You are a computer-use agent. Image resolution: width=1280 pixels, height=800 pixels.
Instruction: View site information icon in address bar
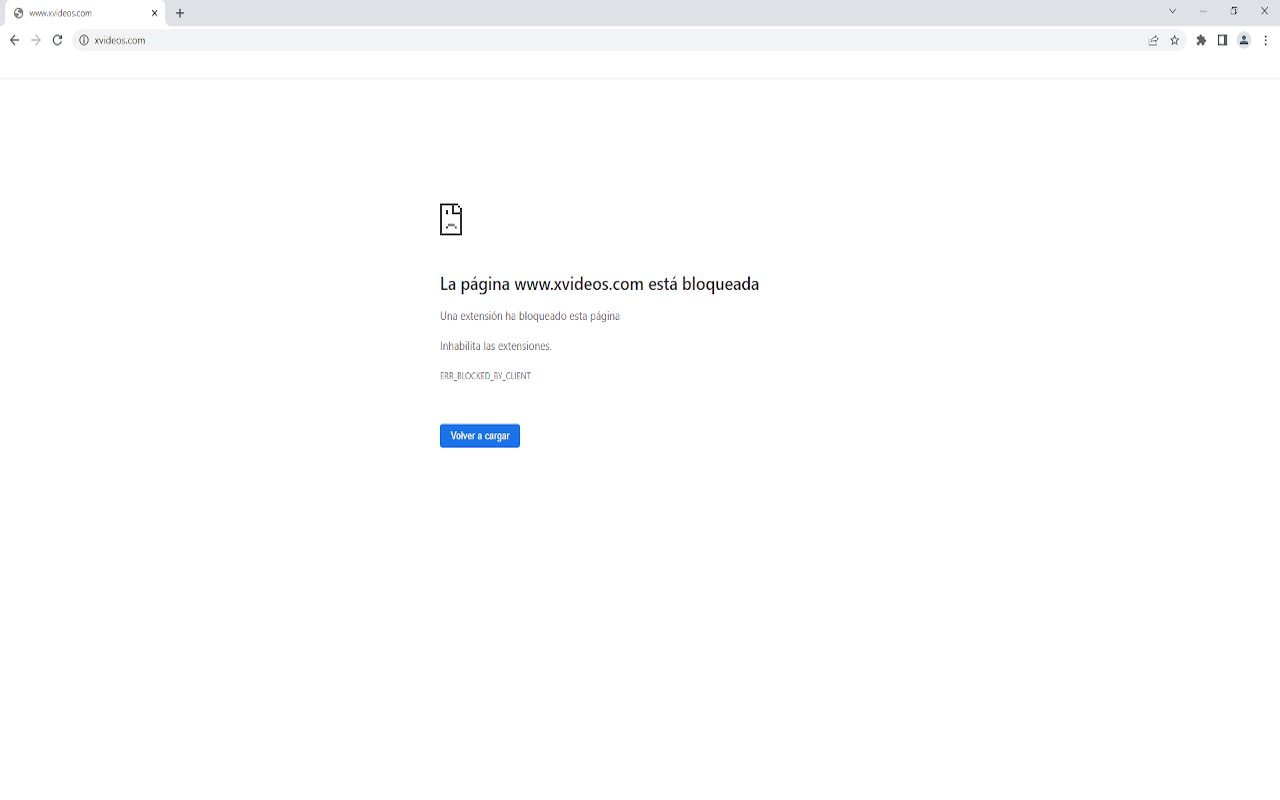point(84,40)
